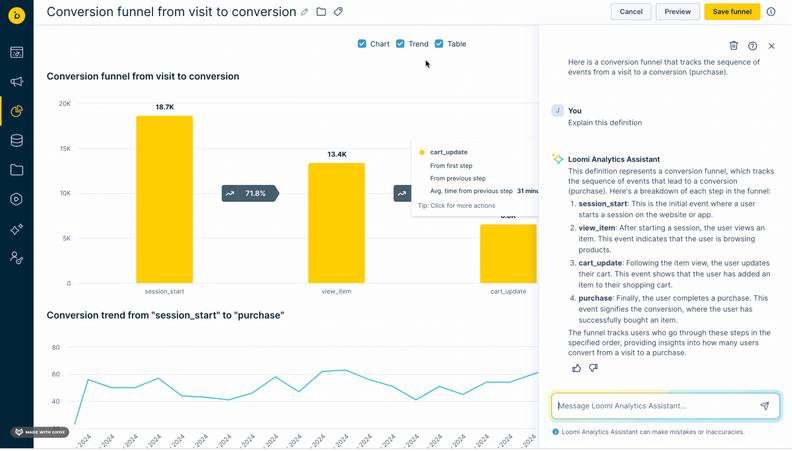The image size is (792, 451).
Task: Open the dashboards icon in sidebar
Action: 17,53
